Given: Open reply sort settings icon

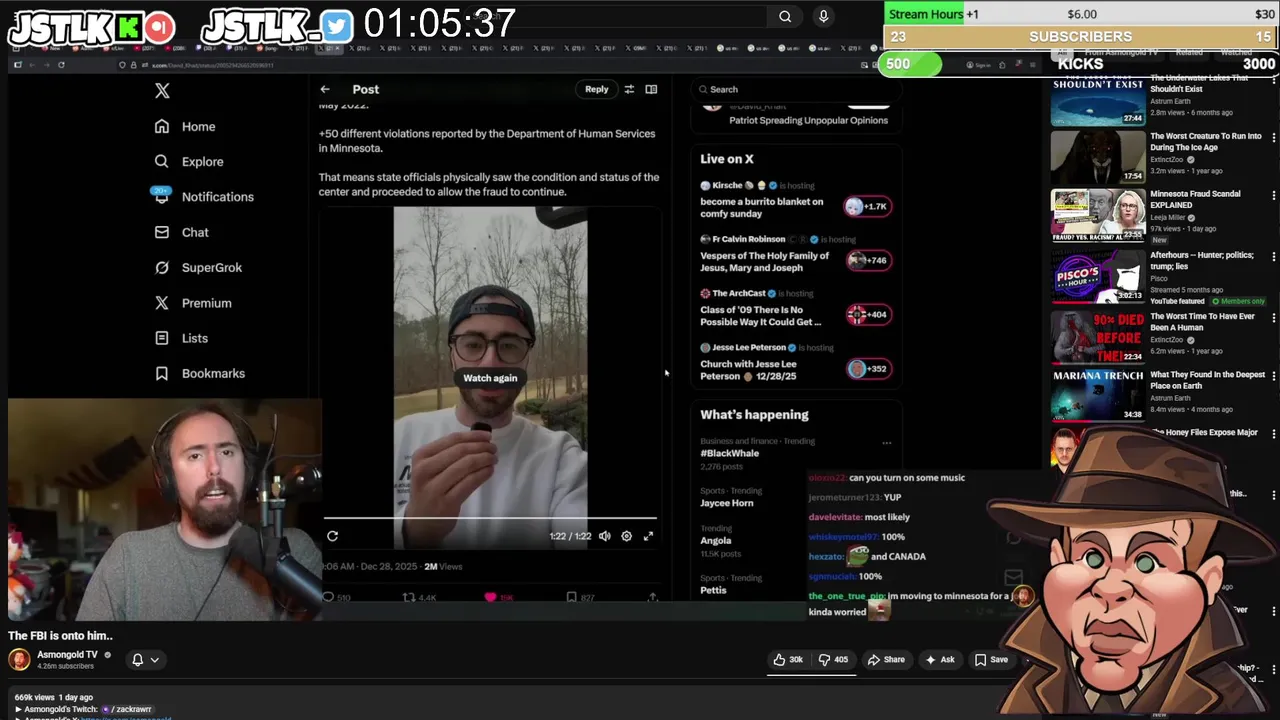Looking at the screenshot, I should (629, 89).
